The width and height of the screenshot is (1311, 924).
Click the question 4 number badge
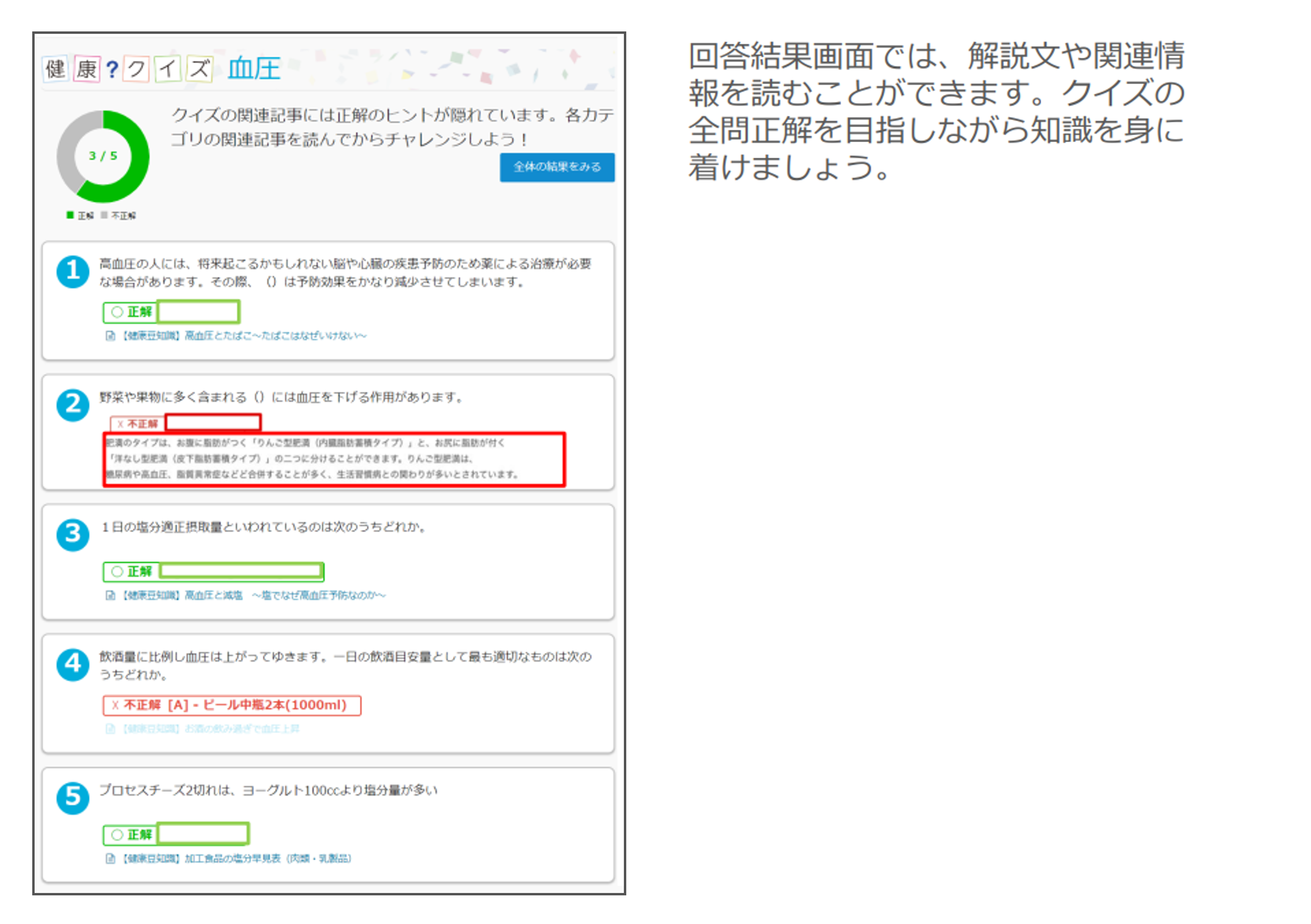(72, 665)
